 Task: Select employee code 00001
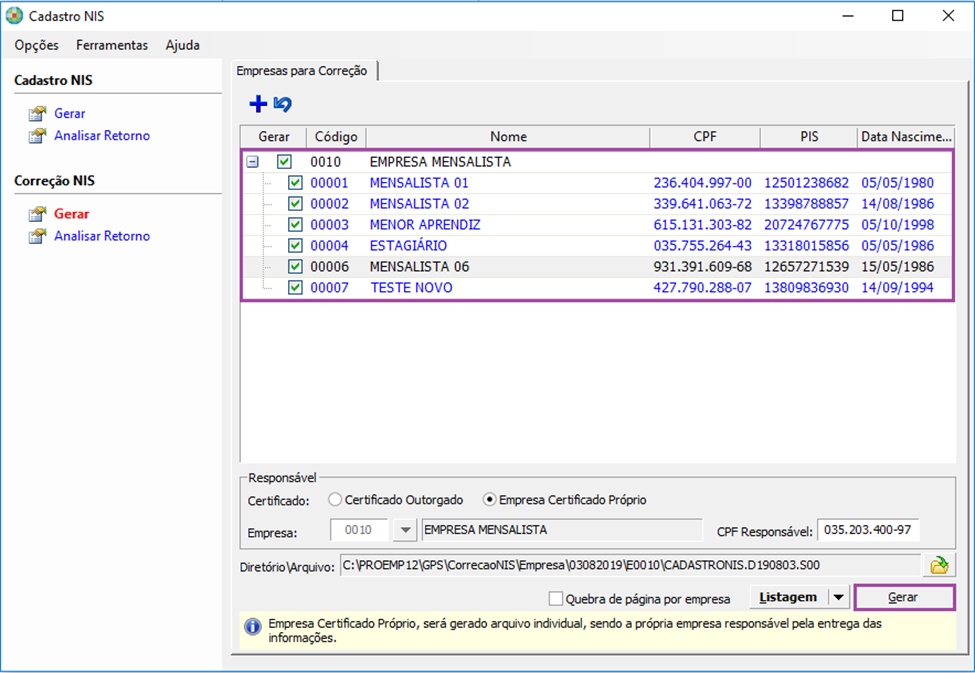tap(330, 183)
